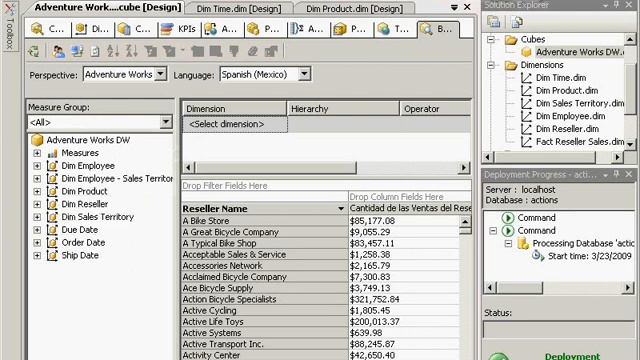
Task: Open the Dimension Usage tab
Action: point(92,29)
